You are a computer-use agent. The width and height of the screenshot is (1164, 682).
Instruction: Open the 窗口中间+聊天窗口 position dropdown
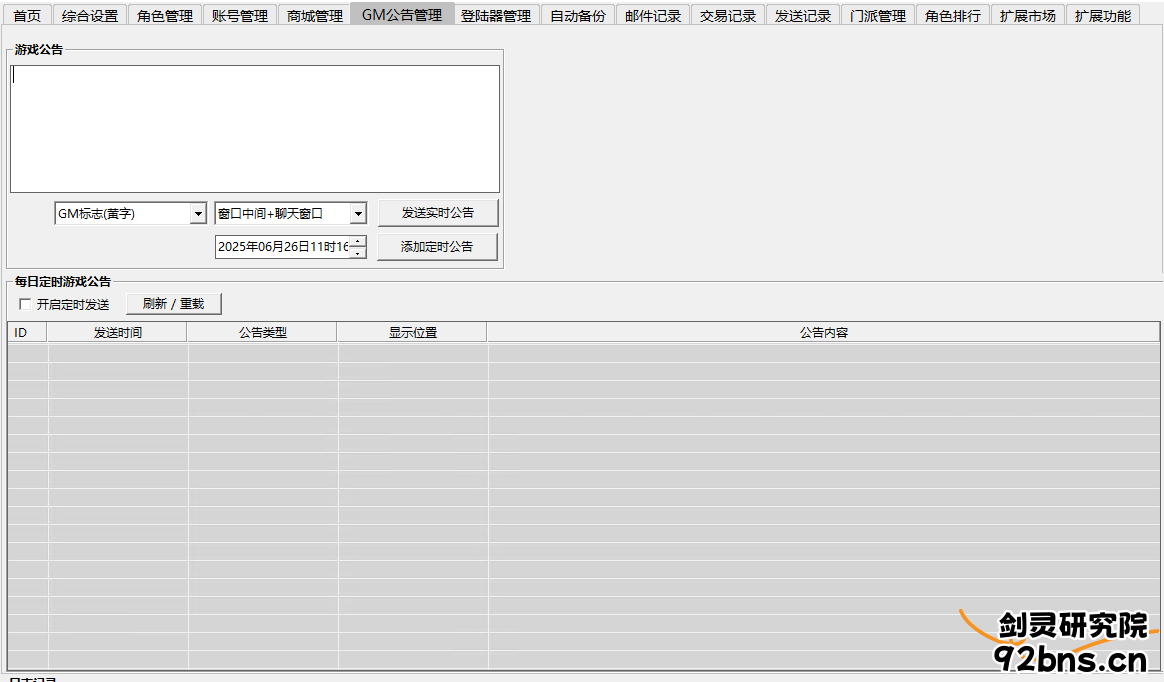358,214
